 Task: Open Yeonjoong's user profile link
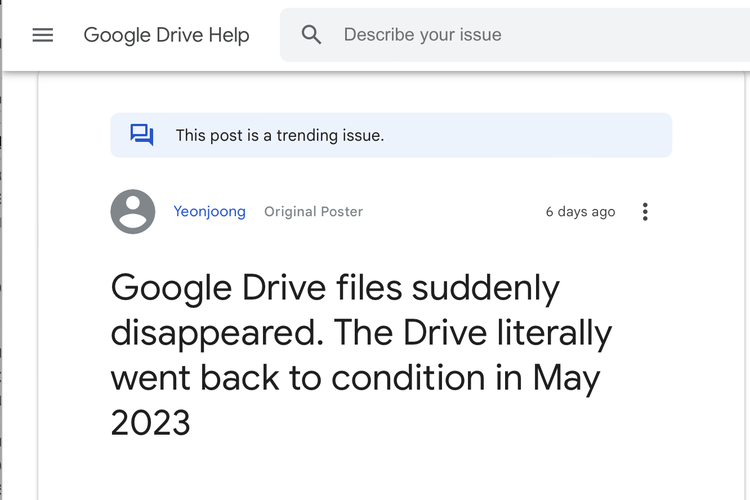coord(210,211)
